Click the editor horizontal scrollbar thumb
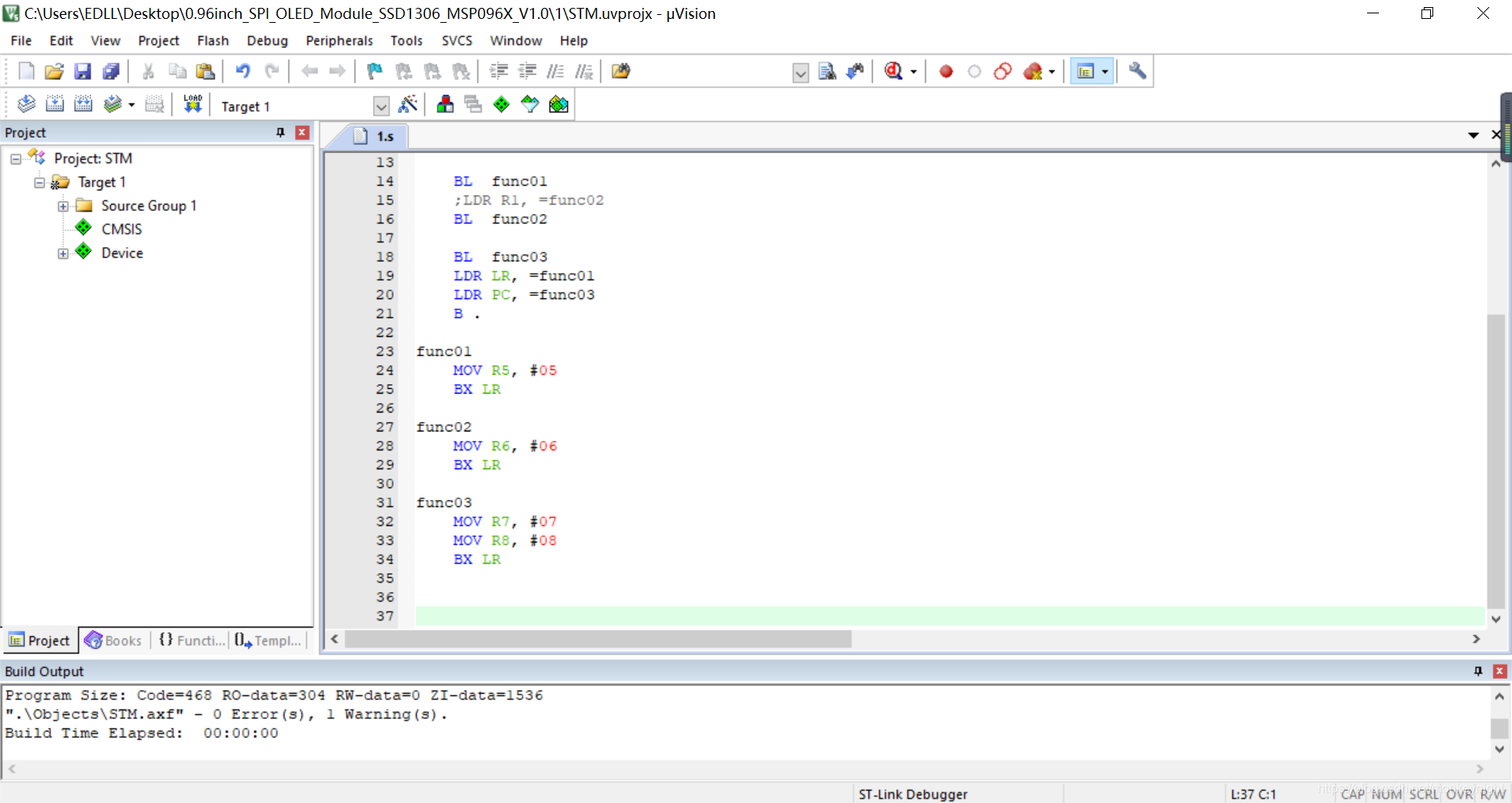This screenshot has height=803, width=1512. coord(598,639)
